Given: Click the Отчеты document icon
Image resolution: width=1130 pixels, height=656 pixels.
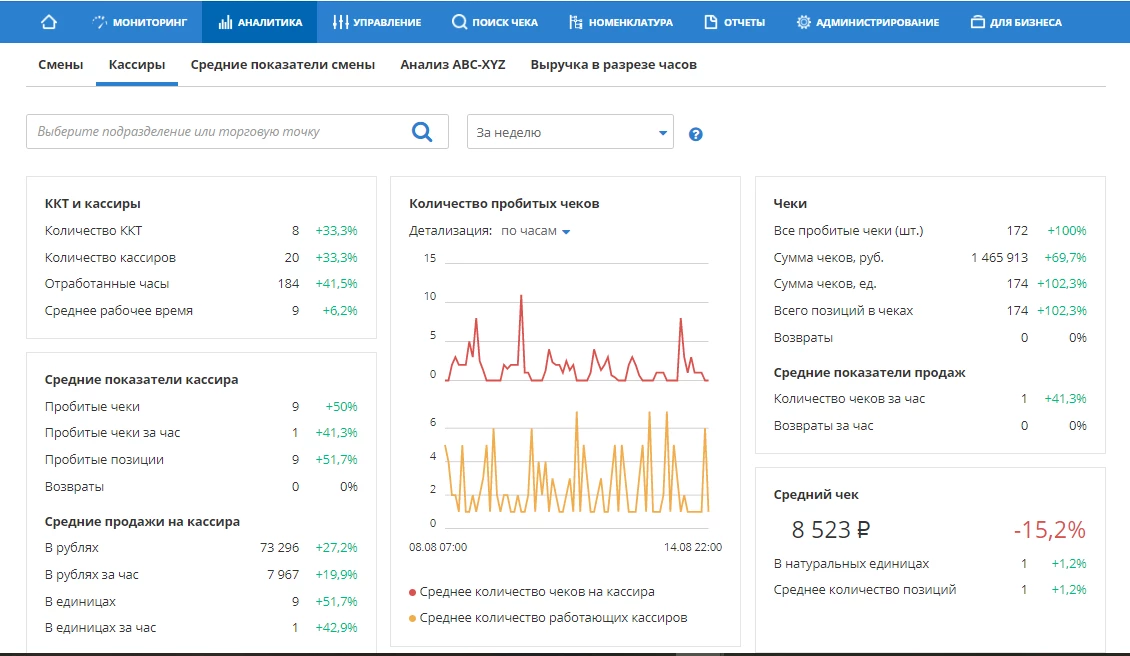Looking at the screenshot, I should coord(711,22).
